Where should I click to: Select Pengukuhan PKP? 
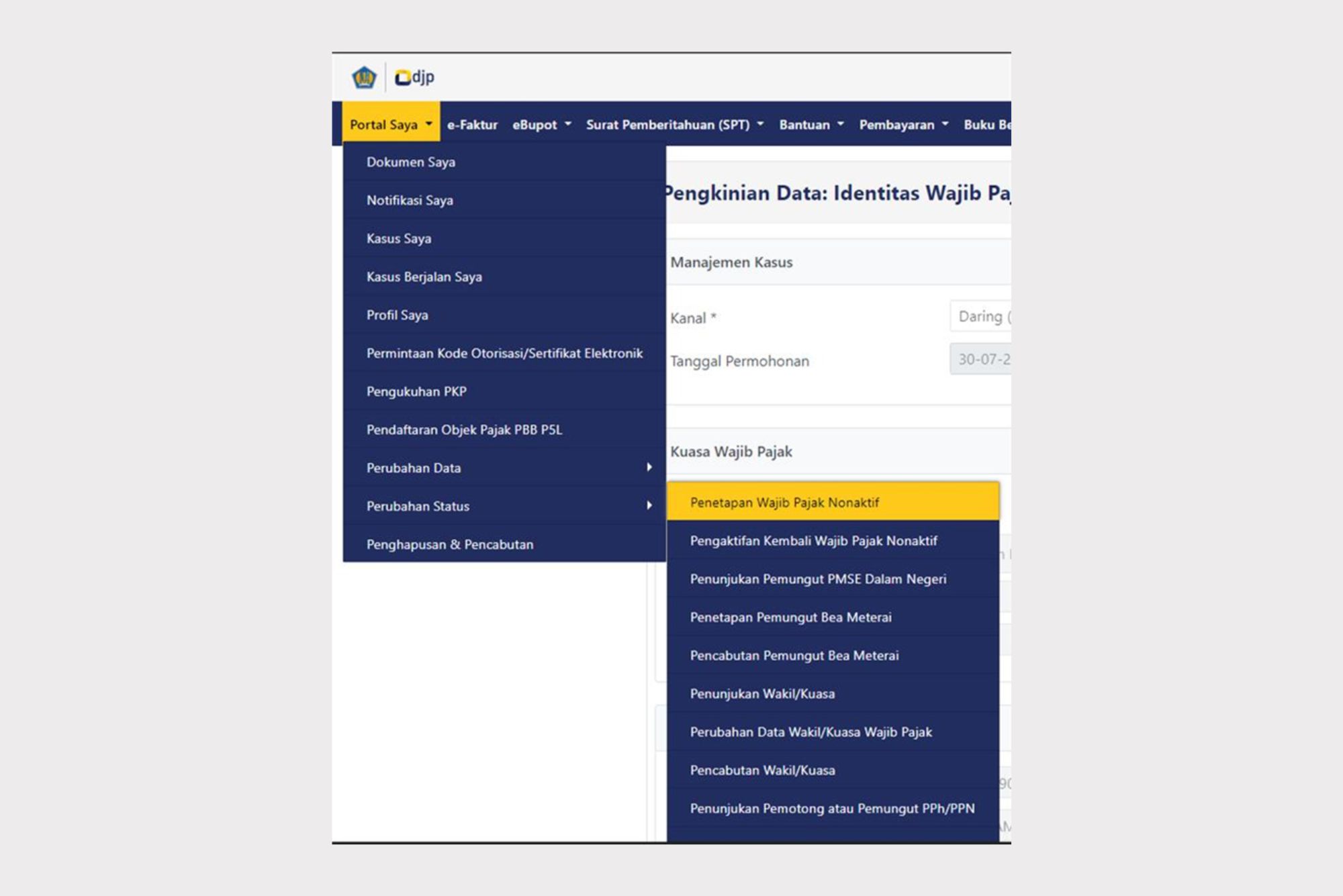click(x=504, y=391)
